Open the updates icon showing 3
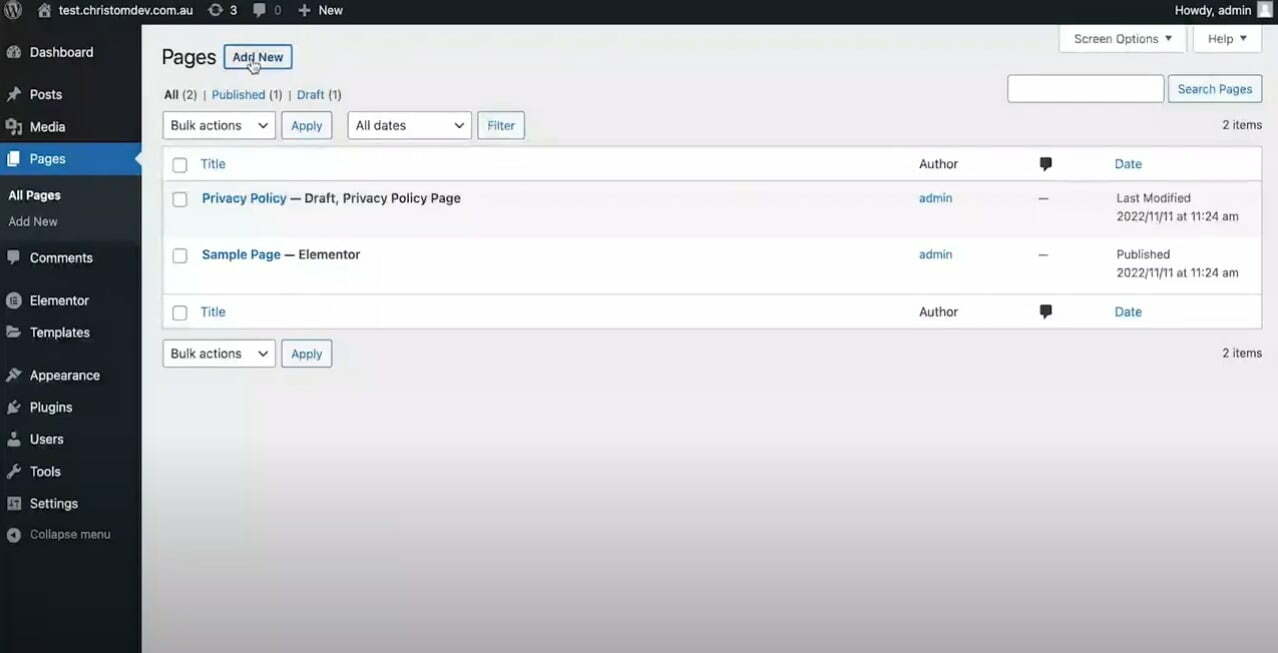This screenshot has width=1278, height=653. 215,10
